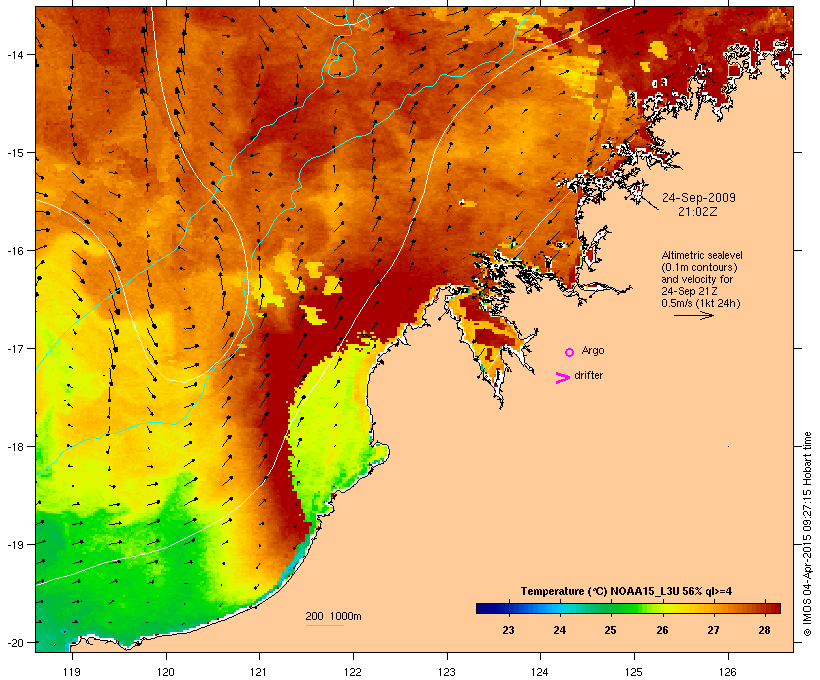Click longitude axis label 125
820x680 pixels.
pyautogui.click(x=634, y=672)
